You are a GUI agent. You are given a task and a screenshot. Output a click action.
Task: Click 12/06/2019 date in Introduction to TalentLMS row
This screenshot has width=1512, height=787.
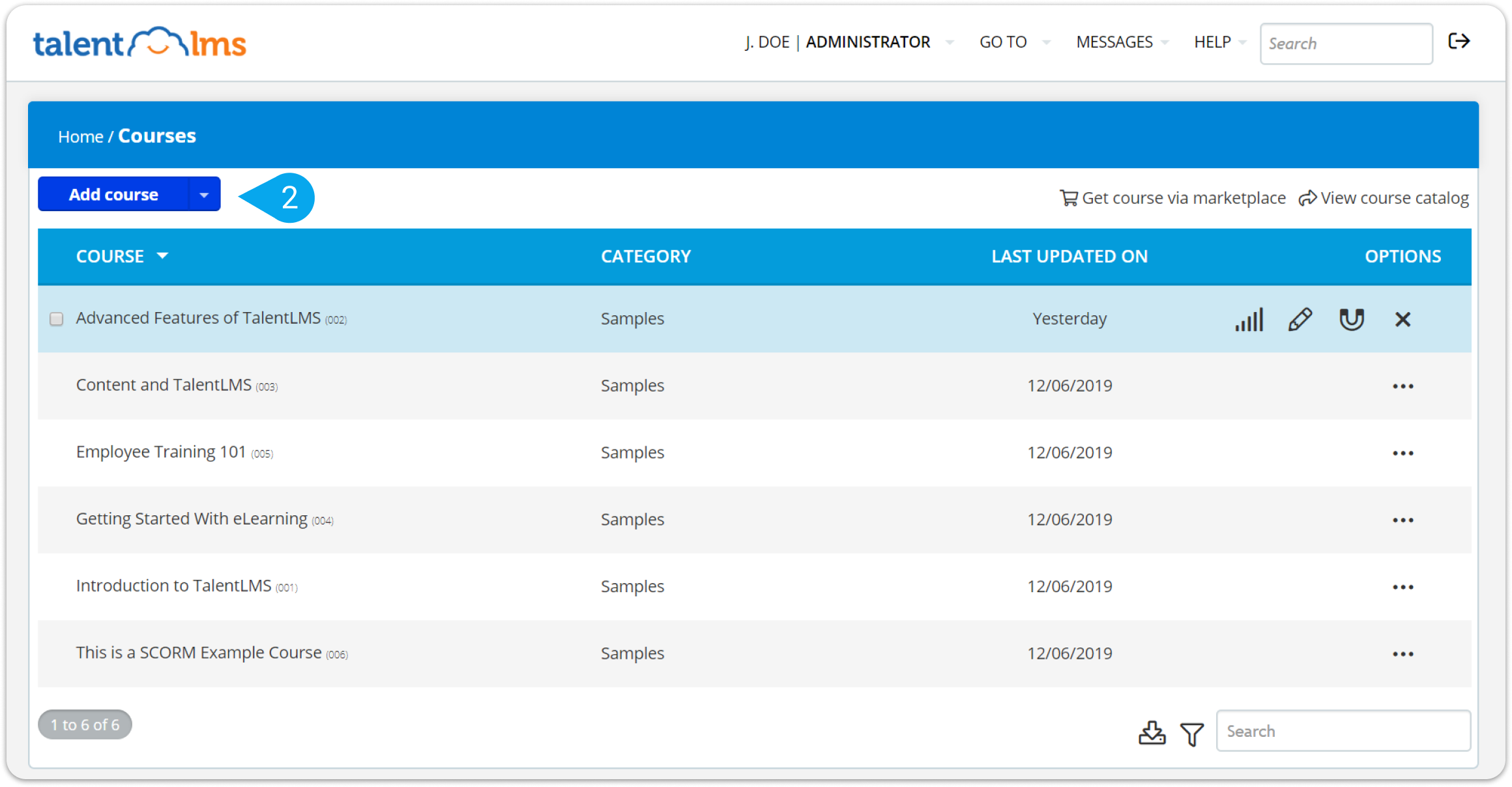click(x=1069, y=586)
